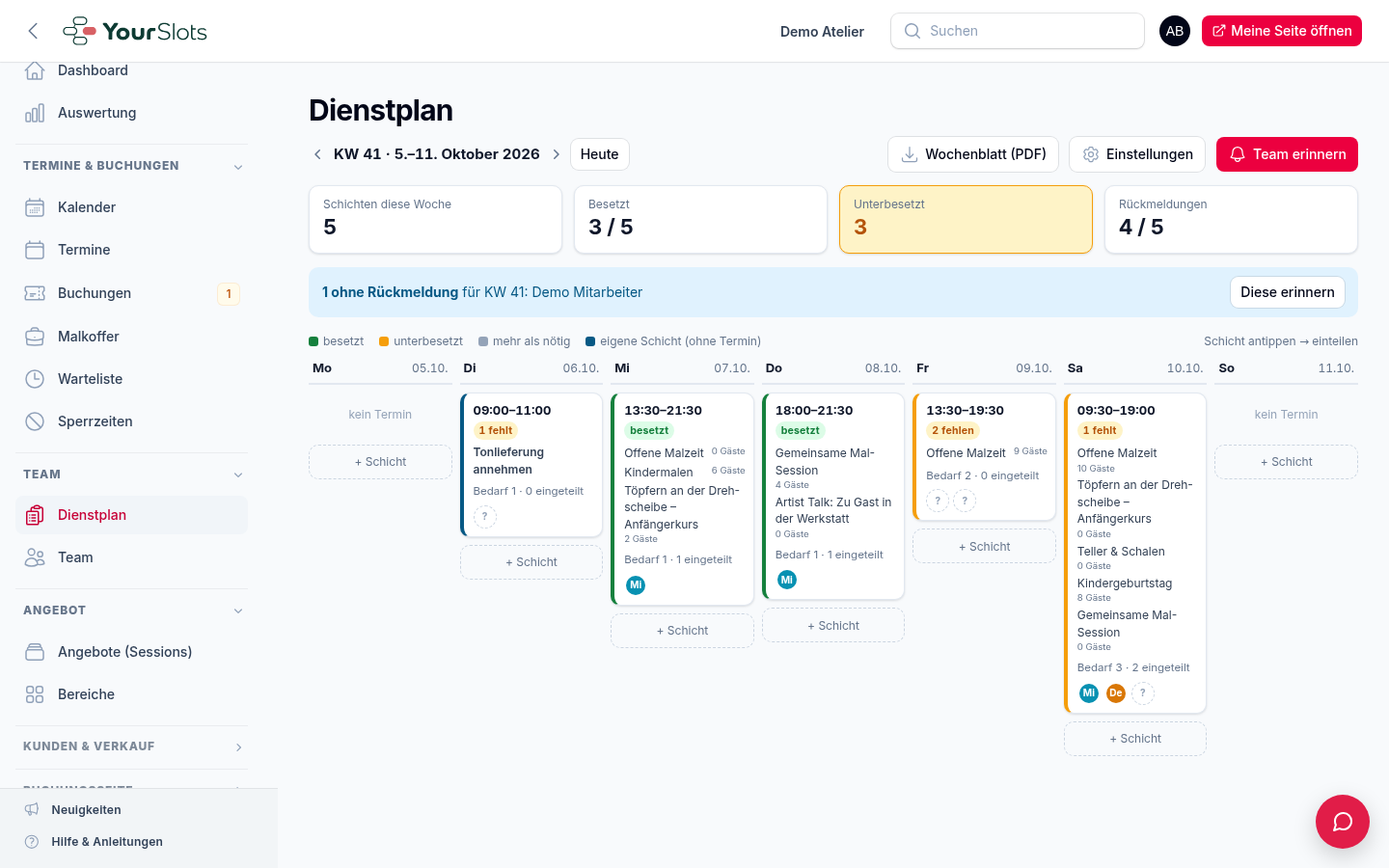Go to previous week with left chevron
This screenshot has height=868, width=1389.
pos(317,154)
